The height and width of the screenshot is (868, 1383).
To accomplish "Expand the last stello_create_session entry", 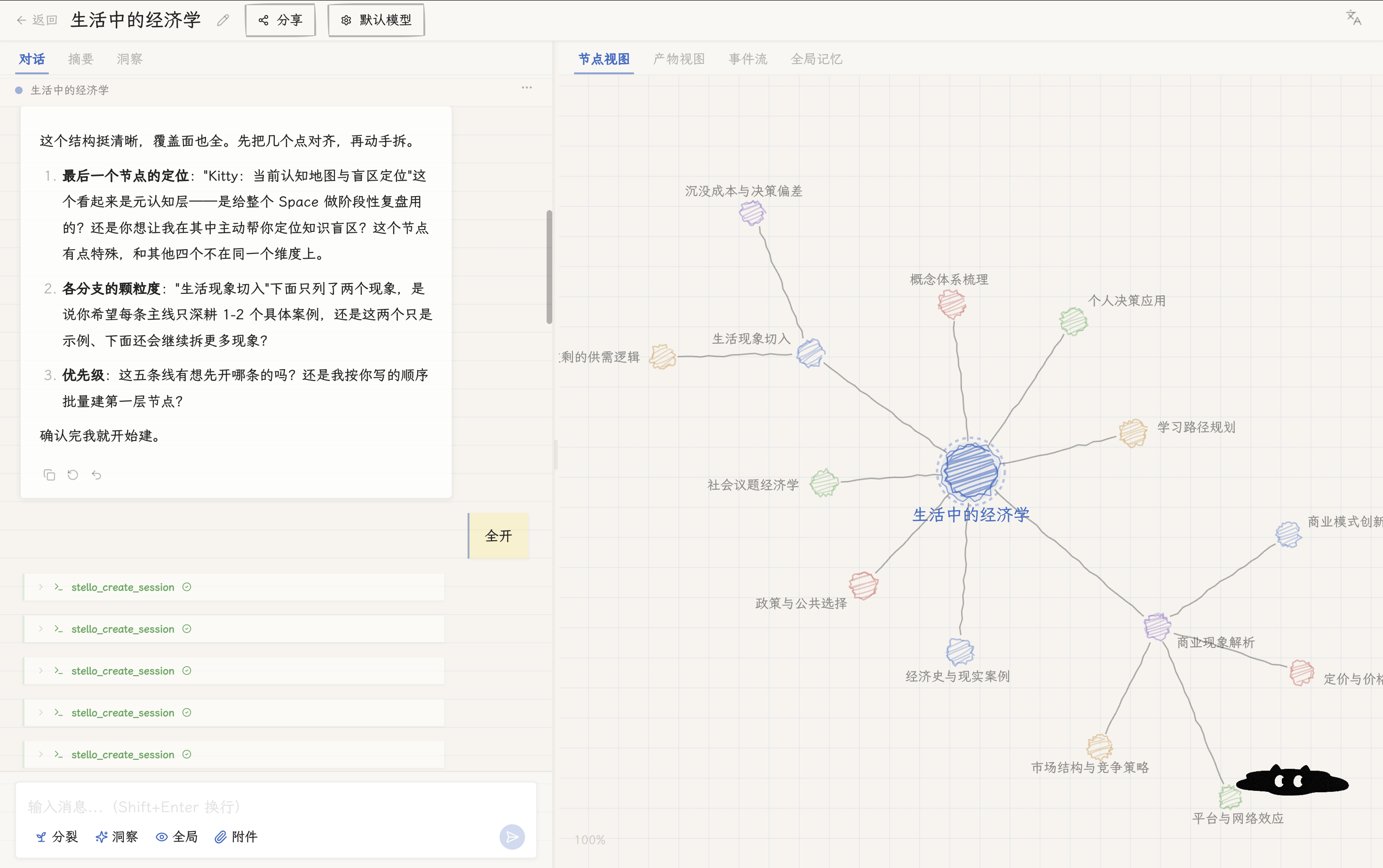I will (x=233, y=754).
